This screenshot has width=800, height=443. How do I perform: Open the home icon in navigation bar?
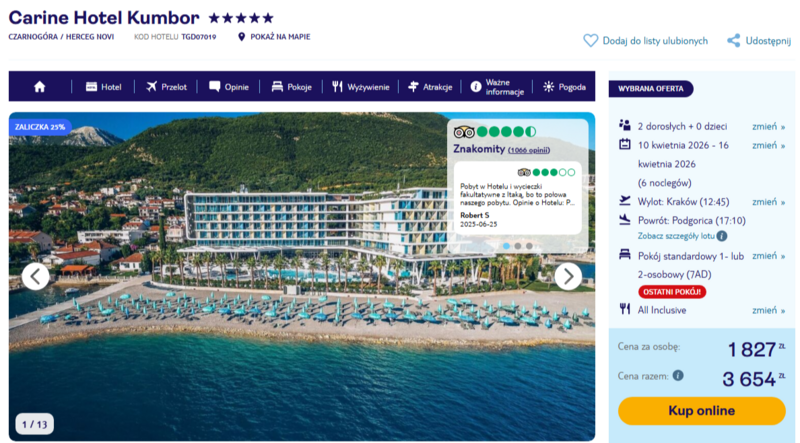40,87
